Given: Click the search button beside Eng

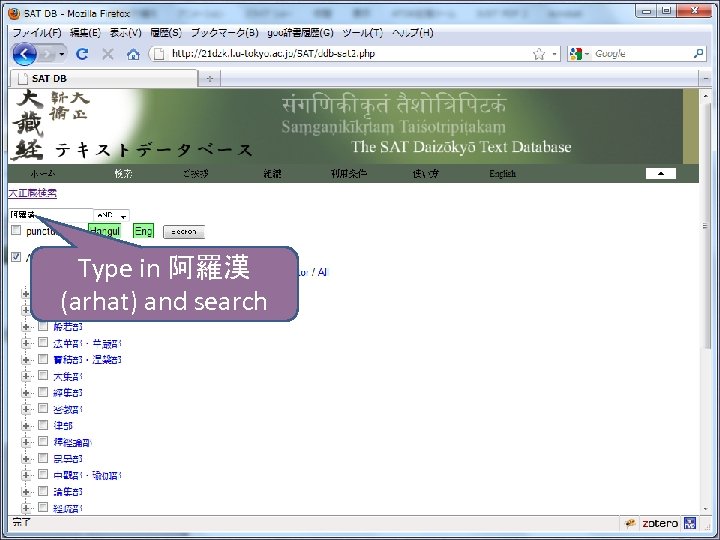Looking at the screenshot, I should point(184,232).
